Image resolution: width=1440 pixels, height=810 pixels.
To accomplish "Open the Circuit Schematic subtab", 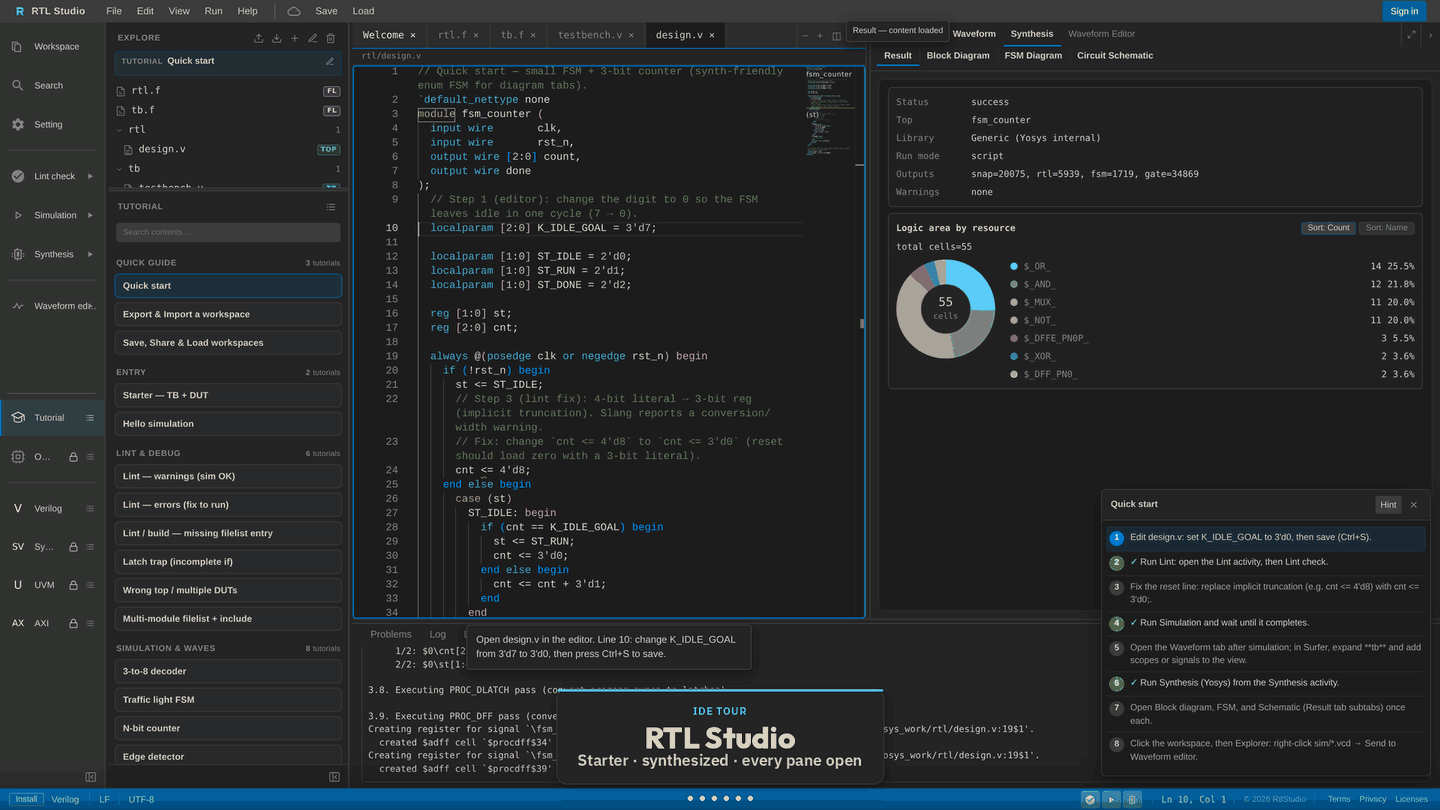I will pyautogui.click(x=1115, y=56).
